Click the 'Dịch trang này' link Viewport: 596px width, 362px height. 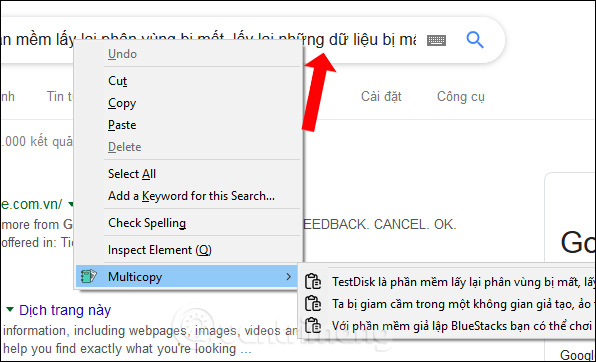pos(65,310)
